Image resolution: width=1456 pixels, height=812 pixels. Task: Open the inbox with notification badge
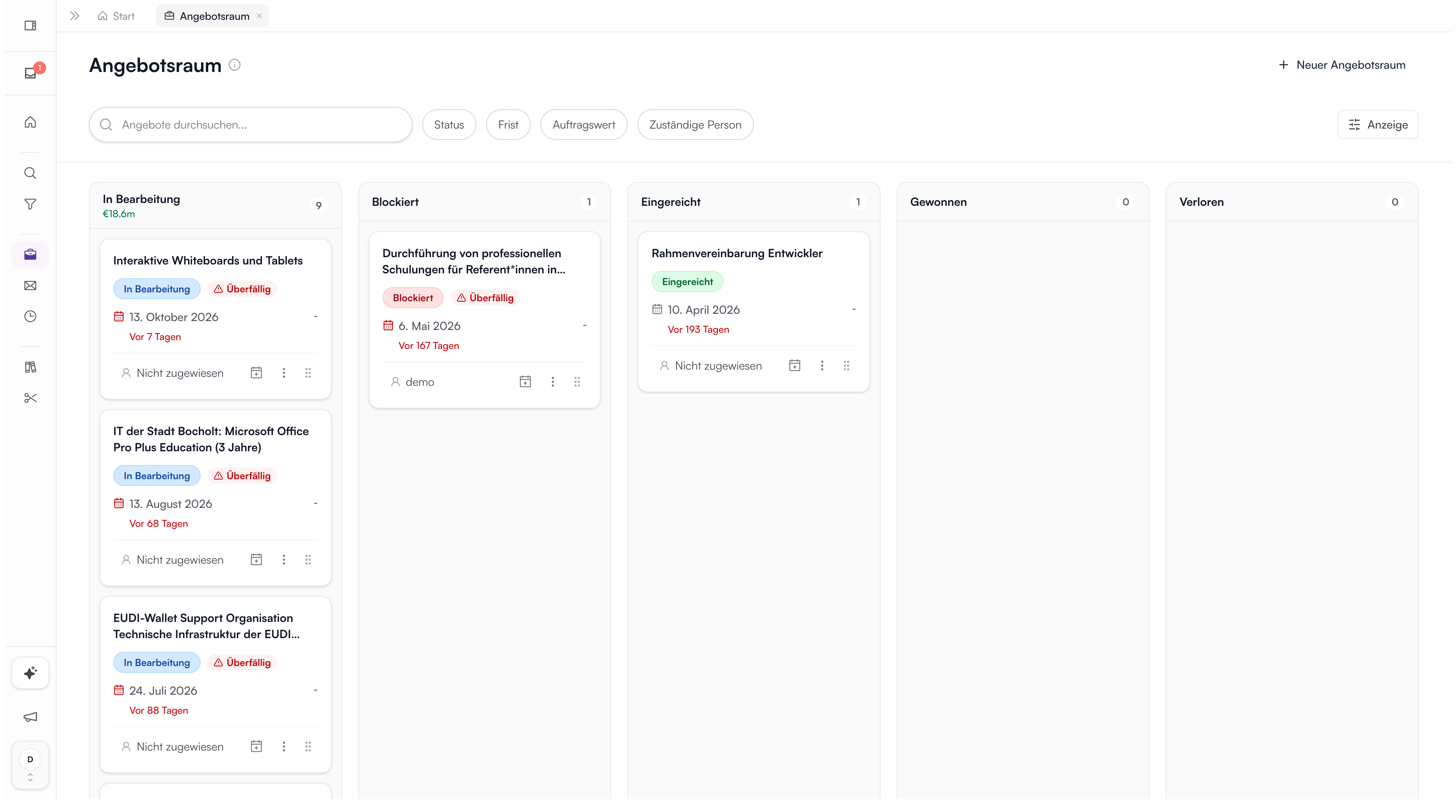30,73
